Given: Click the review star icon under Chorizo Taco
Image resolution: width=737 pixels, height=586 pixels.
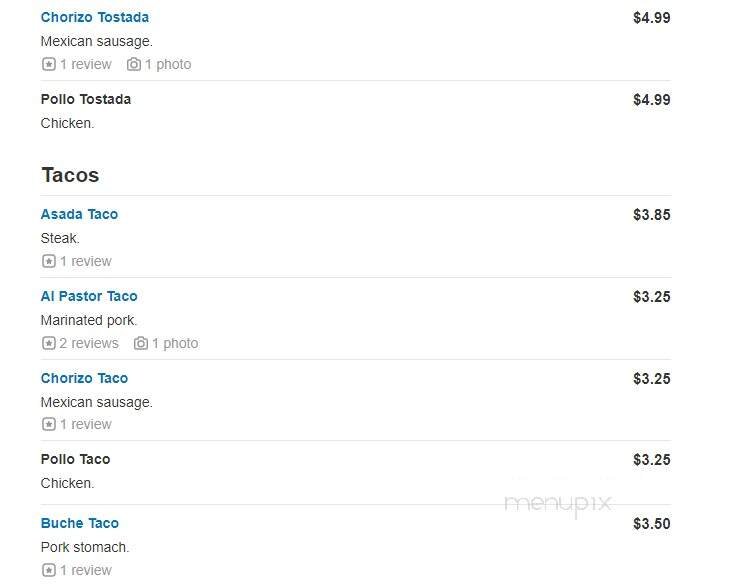Looking at the screenshot, I should pyautogui.click(x=48, y=424).
